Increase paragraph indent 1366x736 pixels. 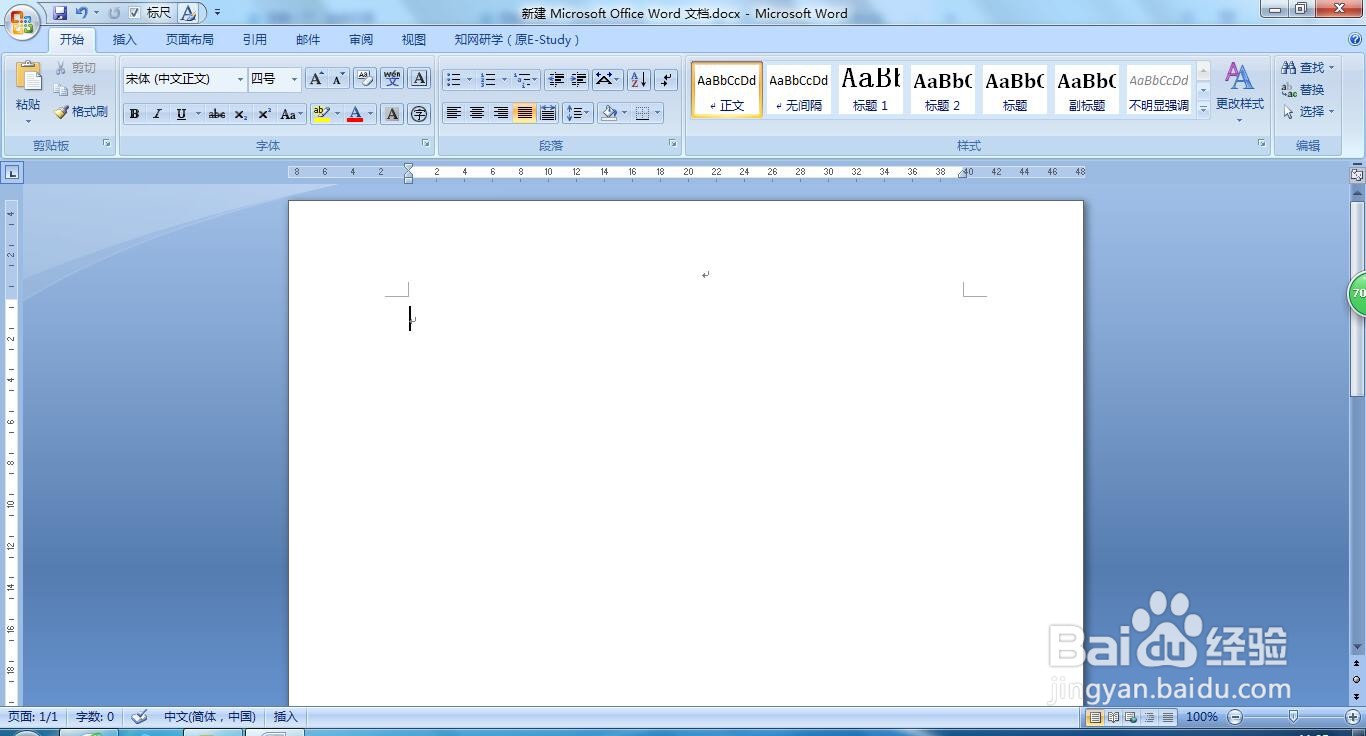coord(578,79)
